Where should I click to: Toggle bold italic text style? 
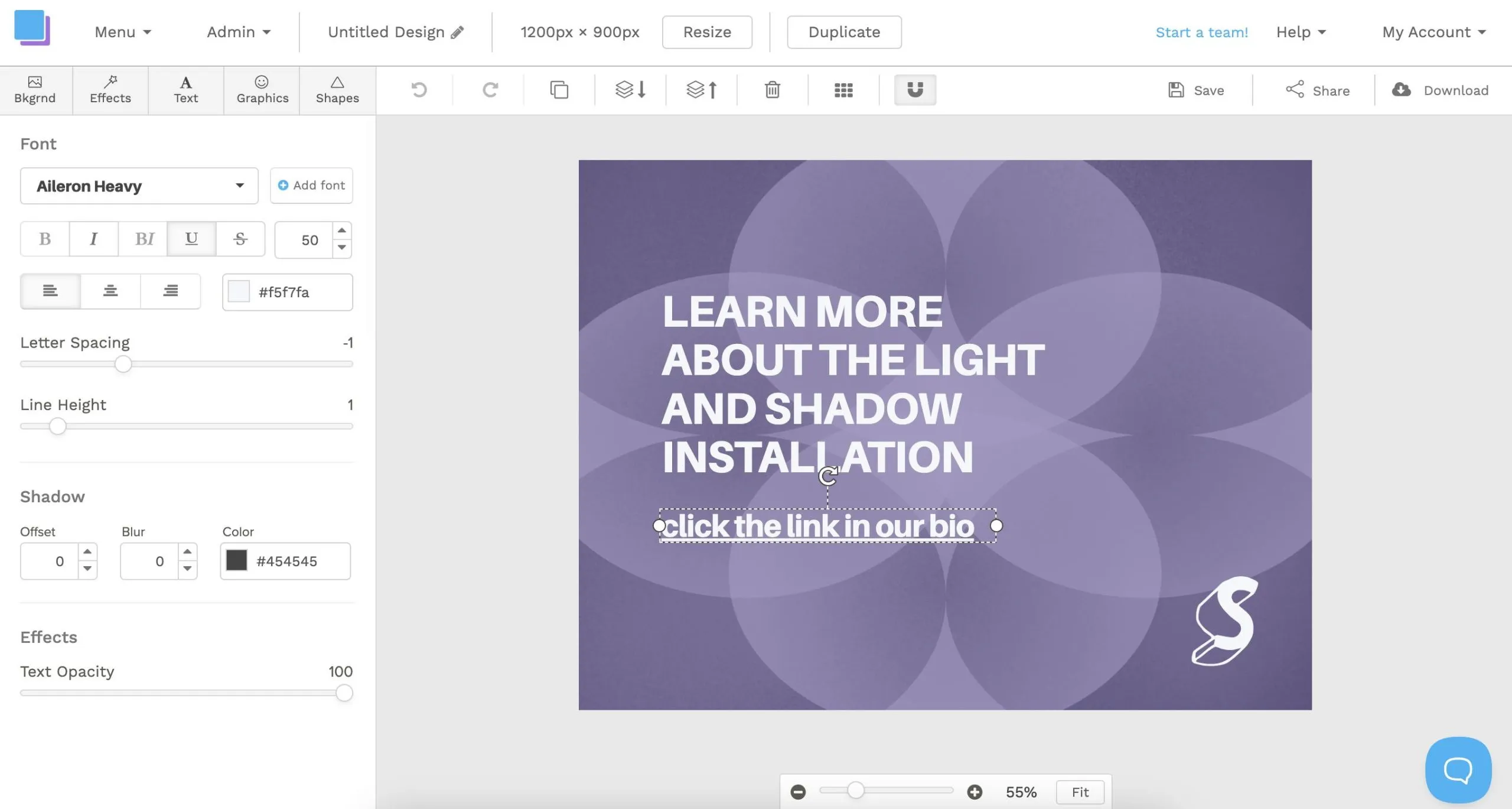point(144,239)
